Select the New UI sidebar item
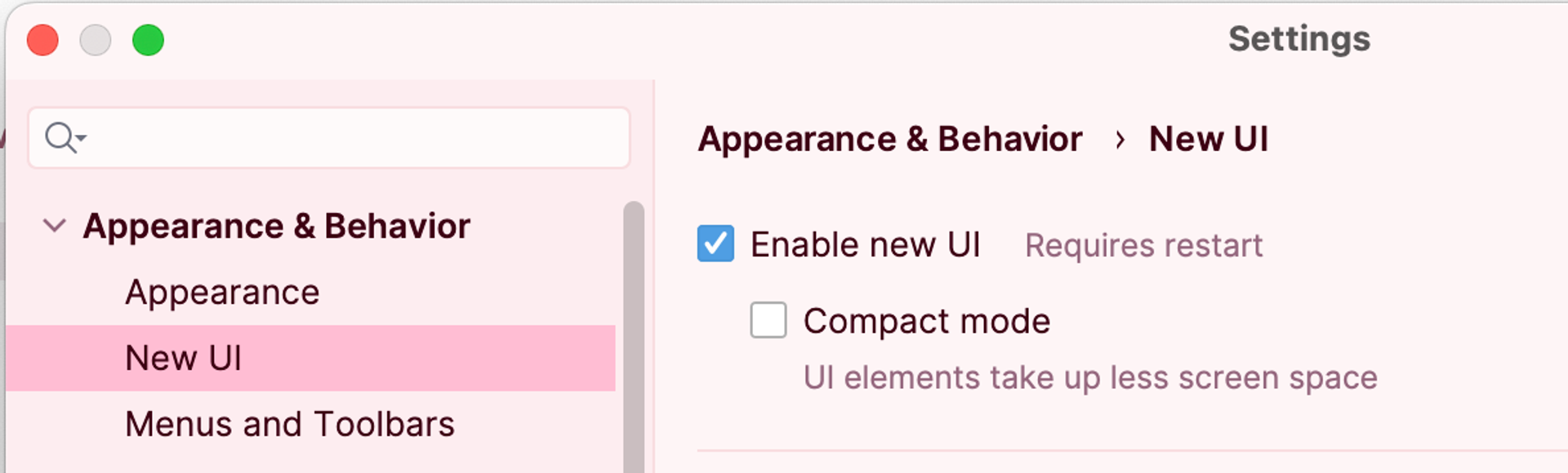Image resolution: width=1568 pixels, height=473 pixels. pyautogui.click(x=184, y=358)
